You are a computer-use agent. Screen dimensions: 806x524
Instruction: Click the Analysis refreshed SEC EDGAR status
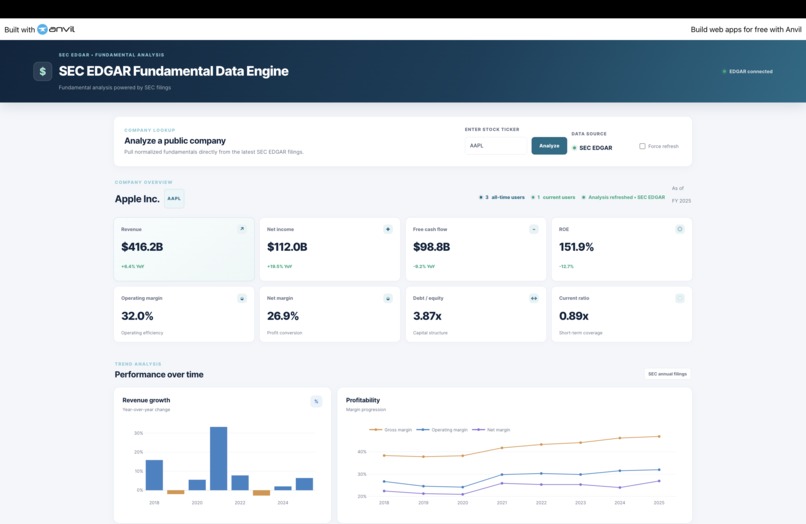coord(623,197)
